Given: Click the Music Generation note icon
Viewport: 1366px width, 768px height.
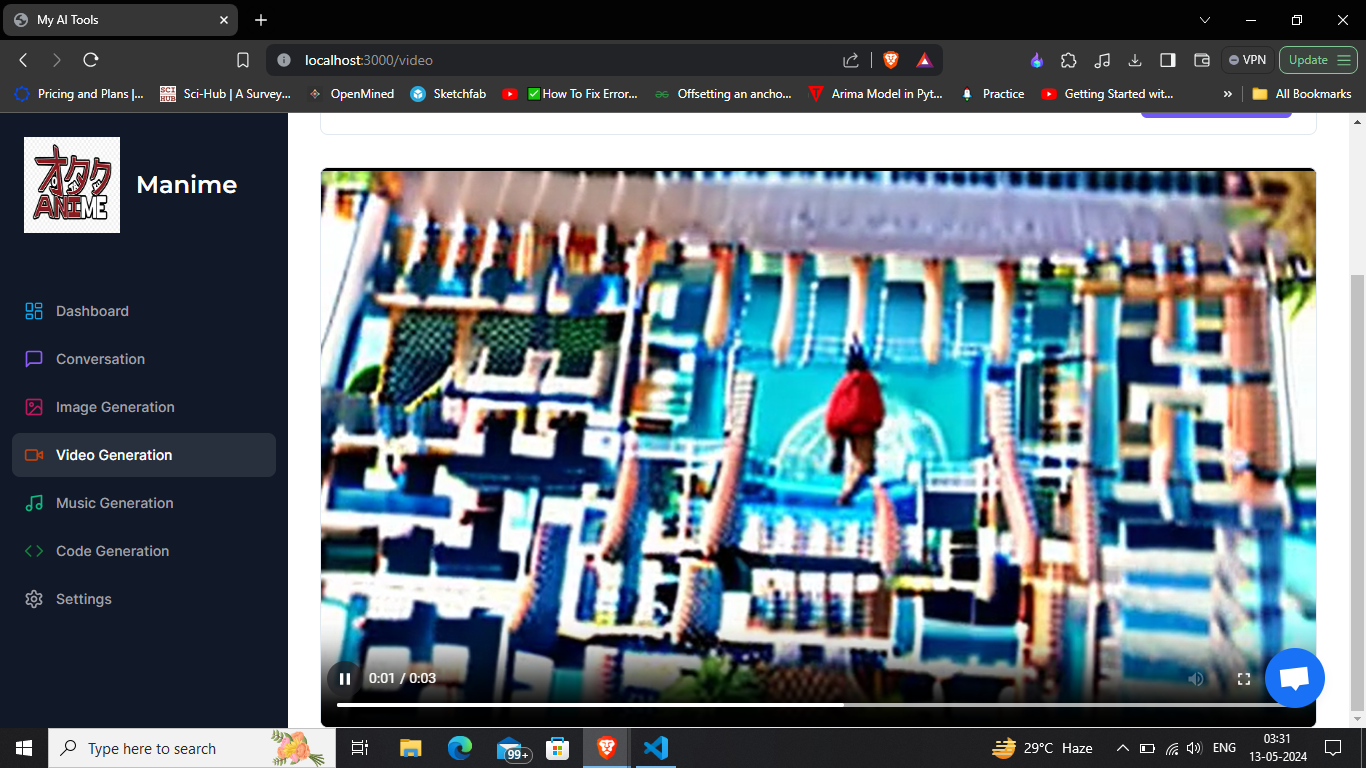Looking at the screenshot, I should 34,503.
